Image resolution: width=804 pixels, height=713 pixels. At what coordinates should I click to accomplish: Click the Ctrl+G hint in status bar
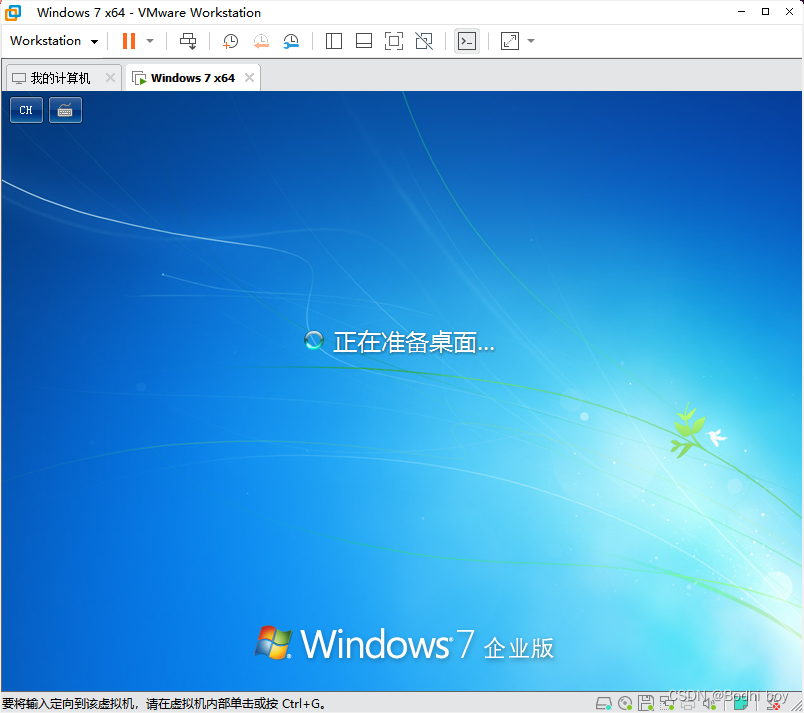[300, 703]
